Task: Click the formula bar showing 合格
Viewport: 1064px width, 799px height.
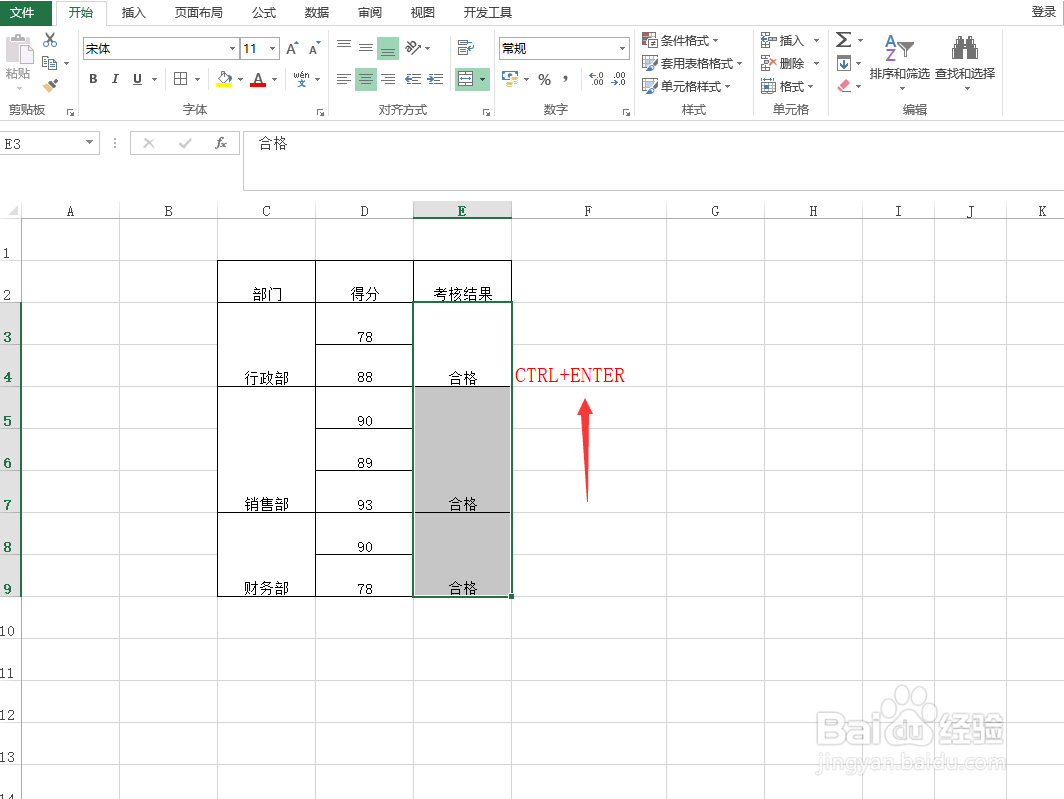Action: pyautogui.click(x=653, y=161)
